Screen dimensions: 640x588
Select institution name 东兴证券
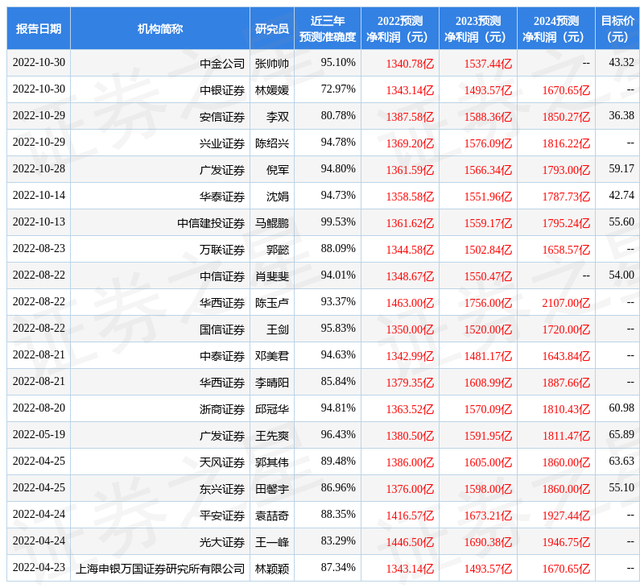(222, 489)
